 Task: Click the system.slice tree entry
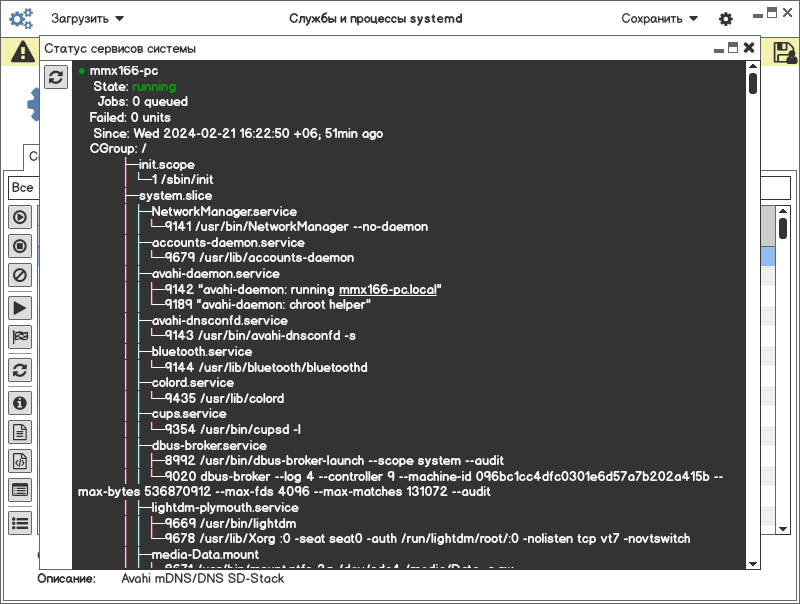tap(176, 196)
